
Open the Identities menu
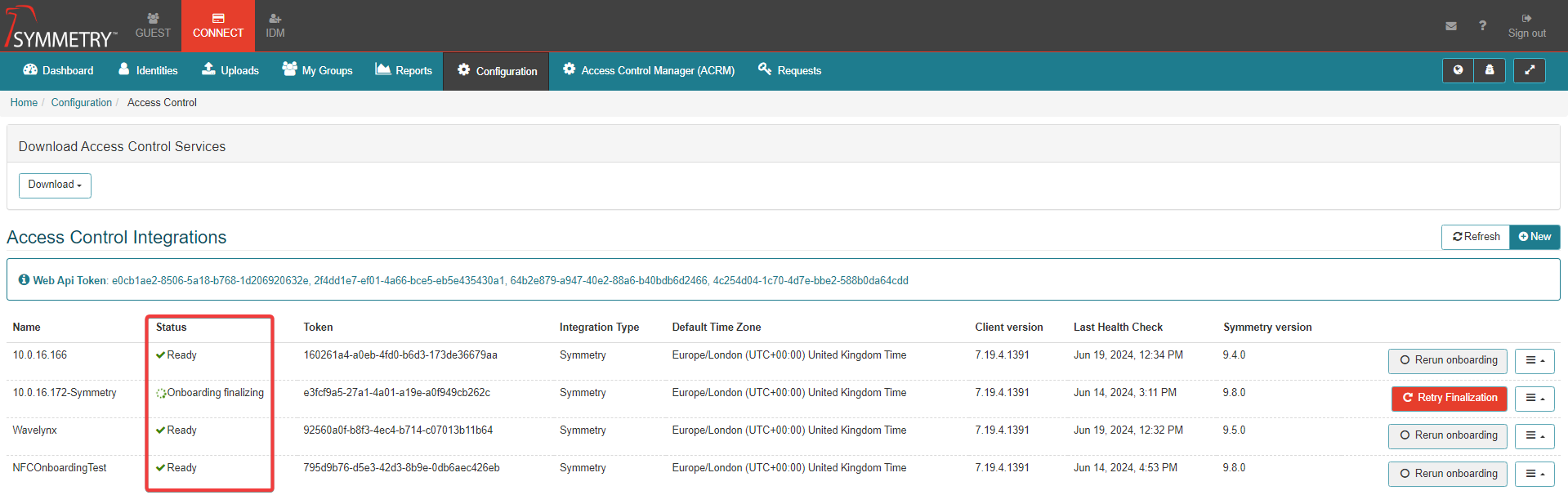point(148,70)
